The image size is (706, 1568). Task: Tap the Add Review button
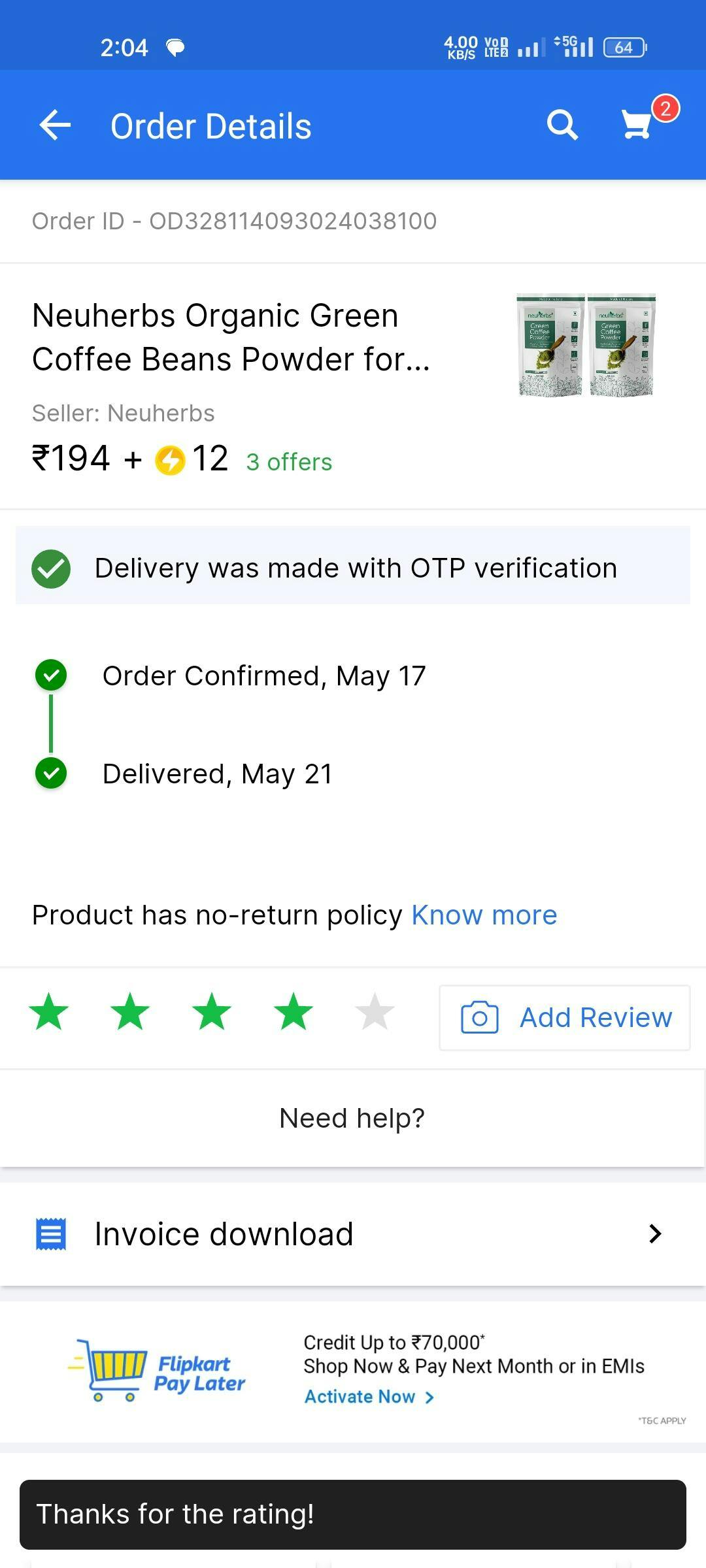(565, 1017)
